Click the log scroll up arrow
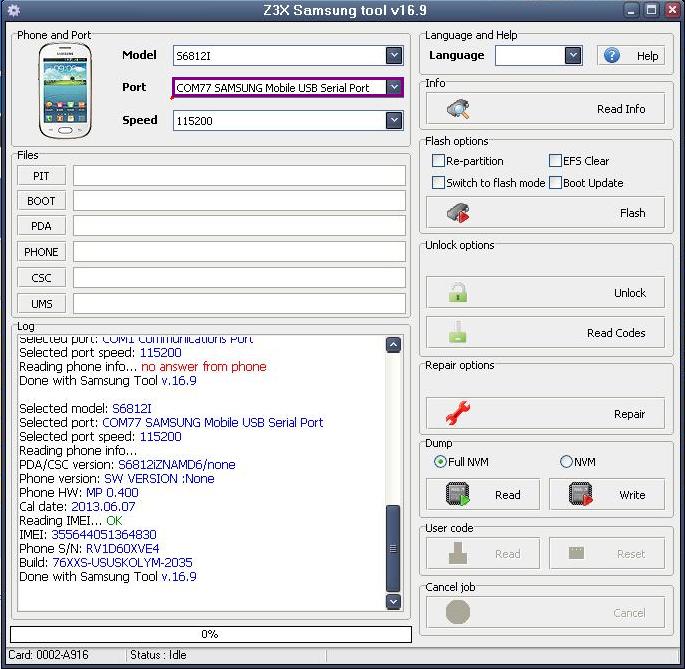 point(393,345)
